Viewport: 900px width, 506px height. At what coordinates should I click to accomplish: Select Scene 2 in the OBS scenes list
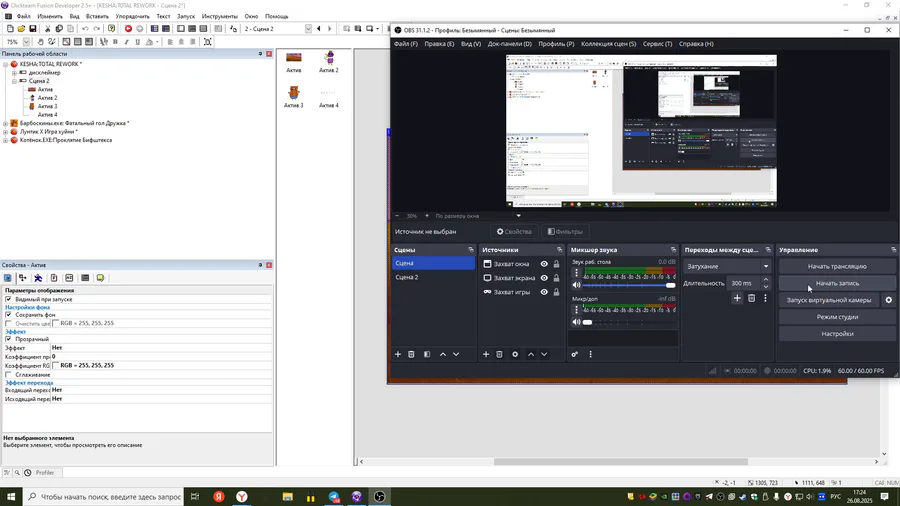pyautogui.click(x=433, y=277)
